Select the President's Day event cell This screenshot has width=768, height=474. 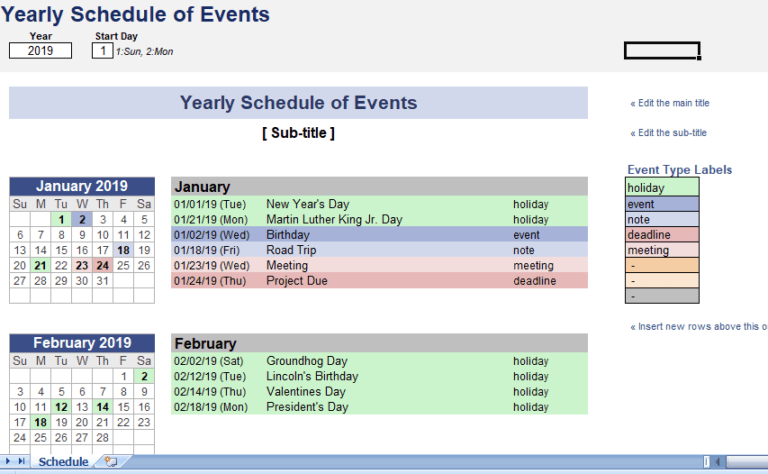point(307,407)
